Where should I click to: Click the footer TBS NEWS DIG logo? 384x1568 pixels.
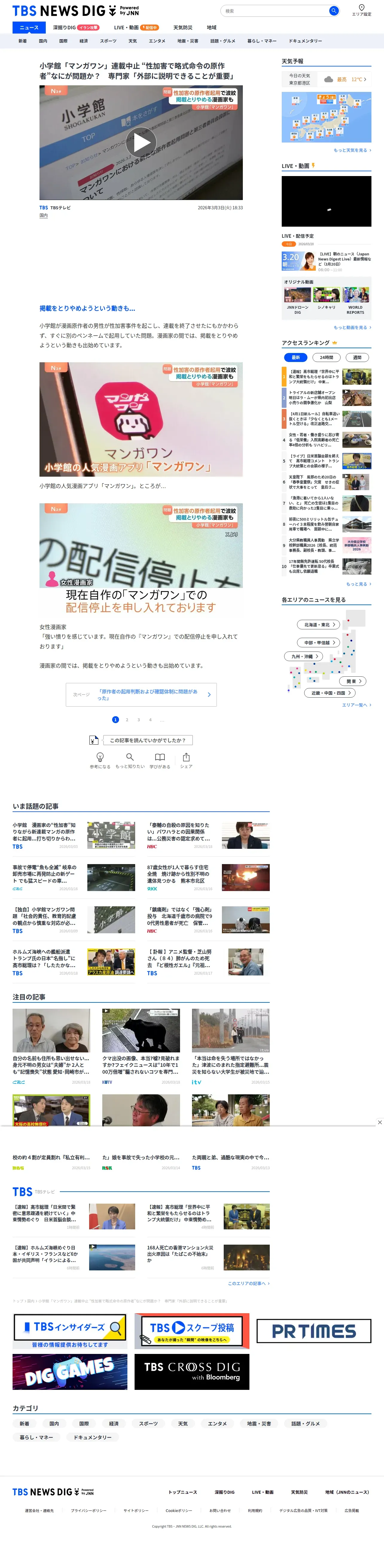click(x=53, y=1492)
